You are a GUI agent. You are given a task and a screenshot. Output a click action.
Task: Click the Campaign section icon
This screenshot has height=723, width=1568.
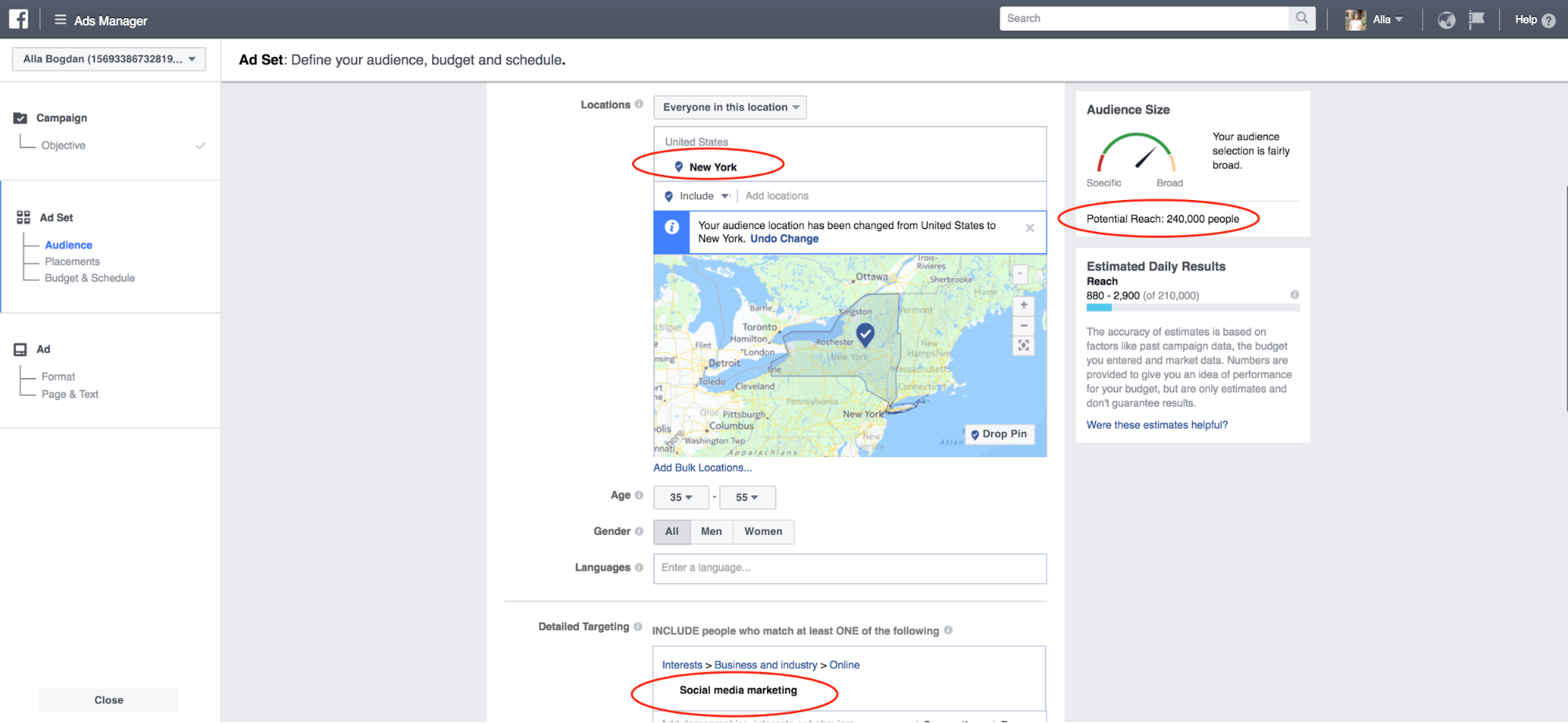20,118
